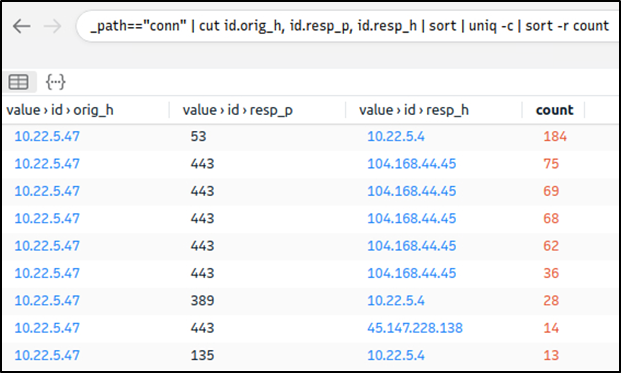Select count value 14
This screenshot has height=373, width=621.
click(x=551, y=328)
